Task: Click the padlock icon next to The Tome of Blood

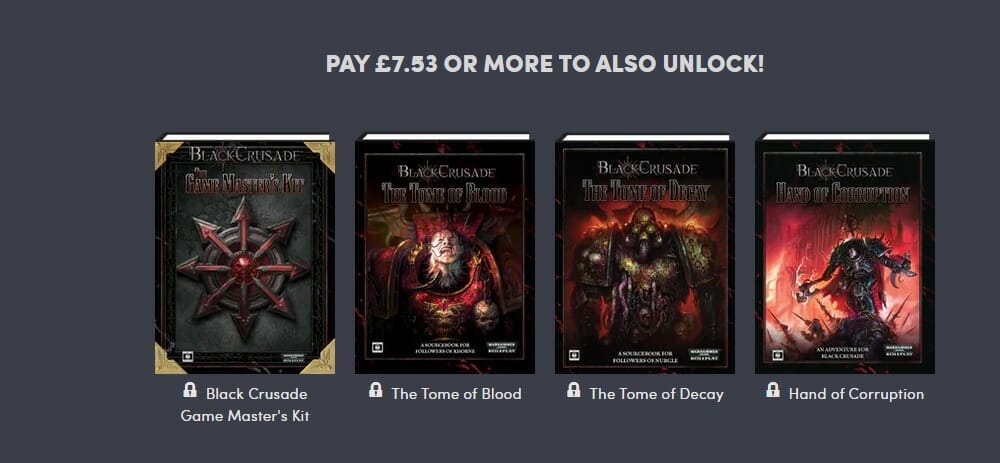Action: [376, 390]
